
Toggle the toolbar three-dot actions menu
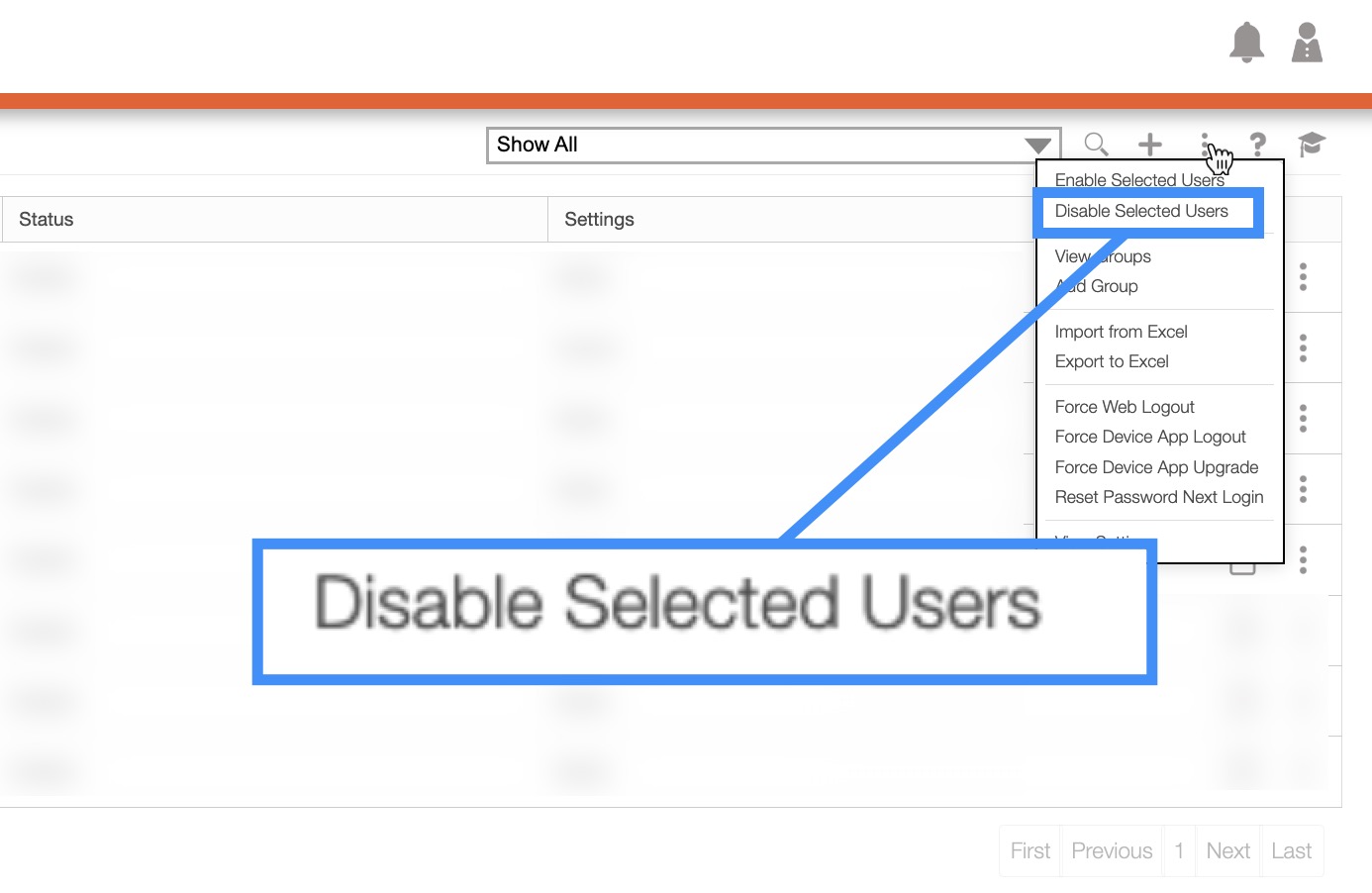(x=1205, y=145)
